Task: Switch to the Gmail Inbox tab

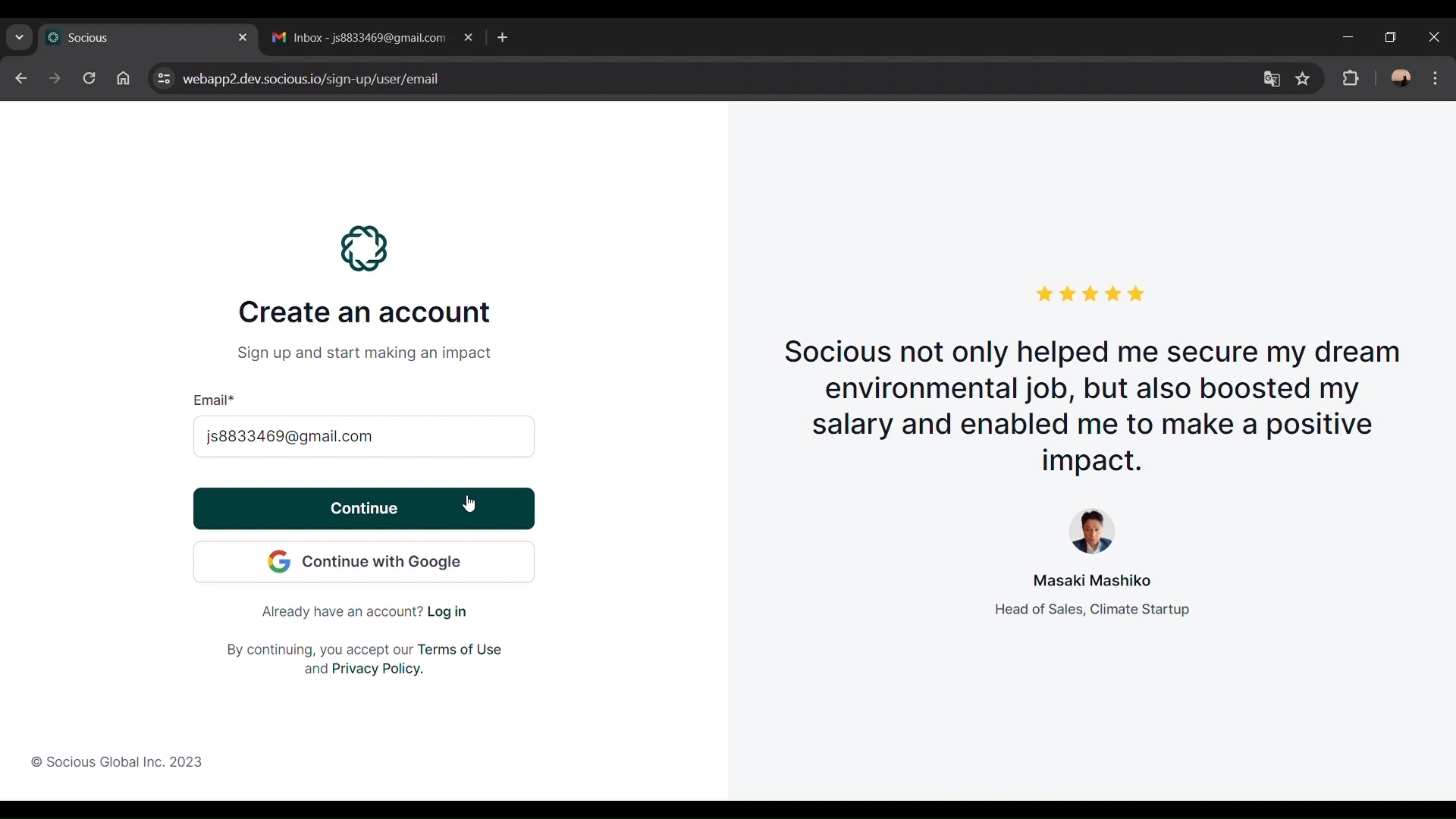Action: [360, 38]
